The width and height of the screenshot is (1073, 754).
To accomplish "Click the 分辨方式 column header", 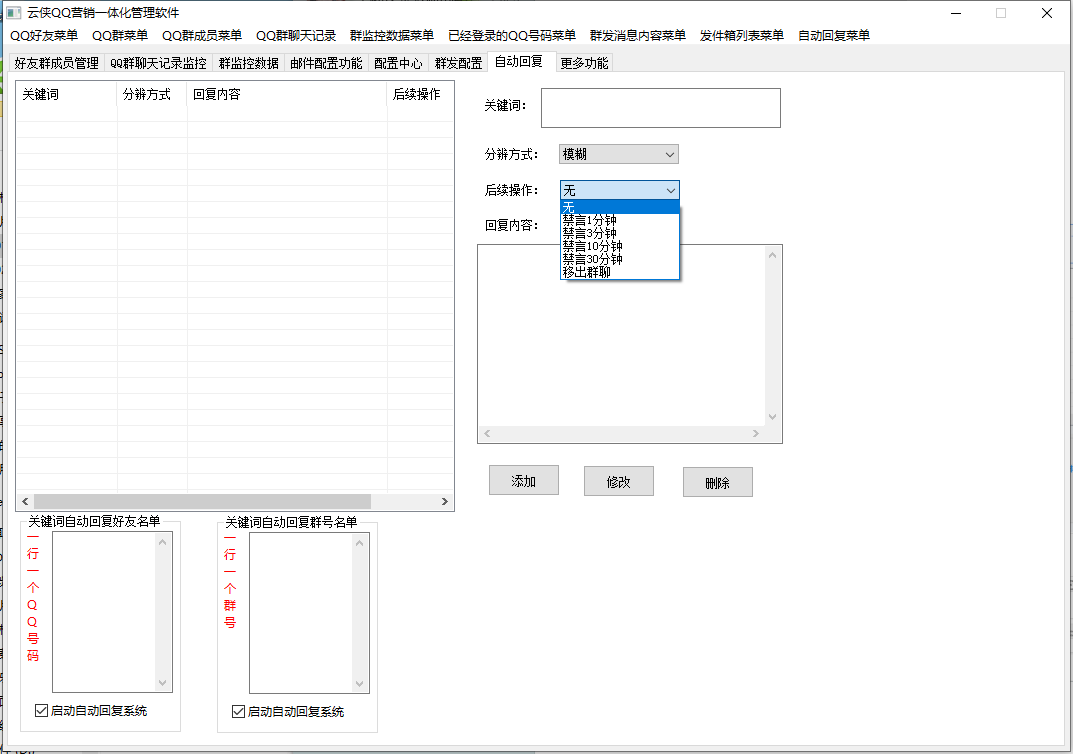I will (152, 94).
